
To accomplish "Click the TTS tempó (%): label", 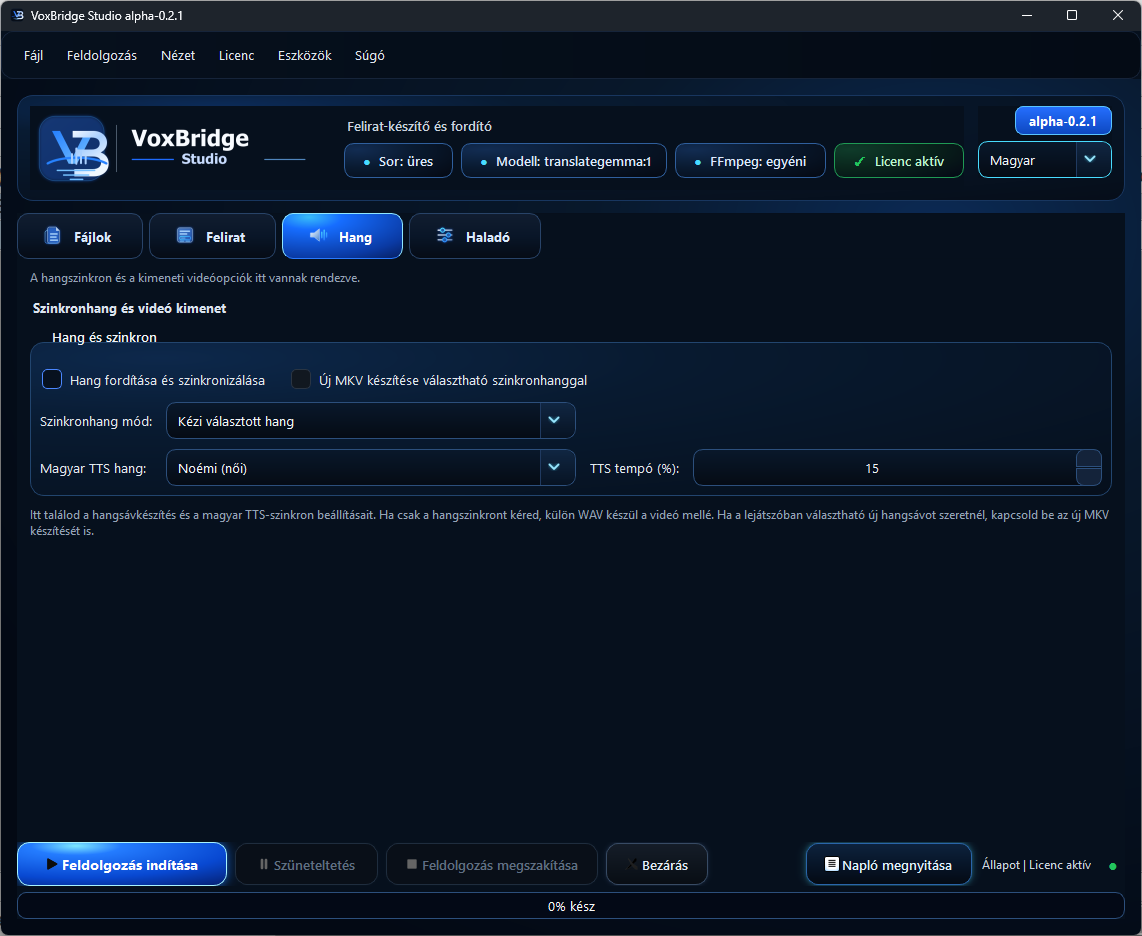I will [x=634, y=468].
